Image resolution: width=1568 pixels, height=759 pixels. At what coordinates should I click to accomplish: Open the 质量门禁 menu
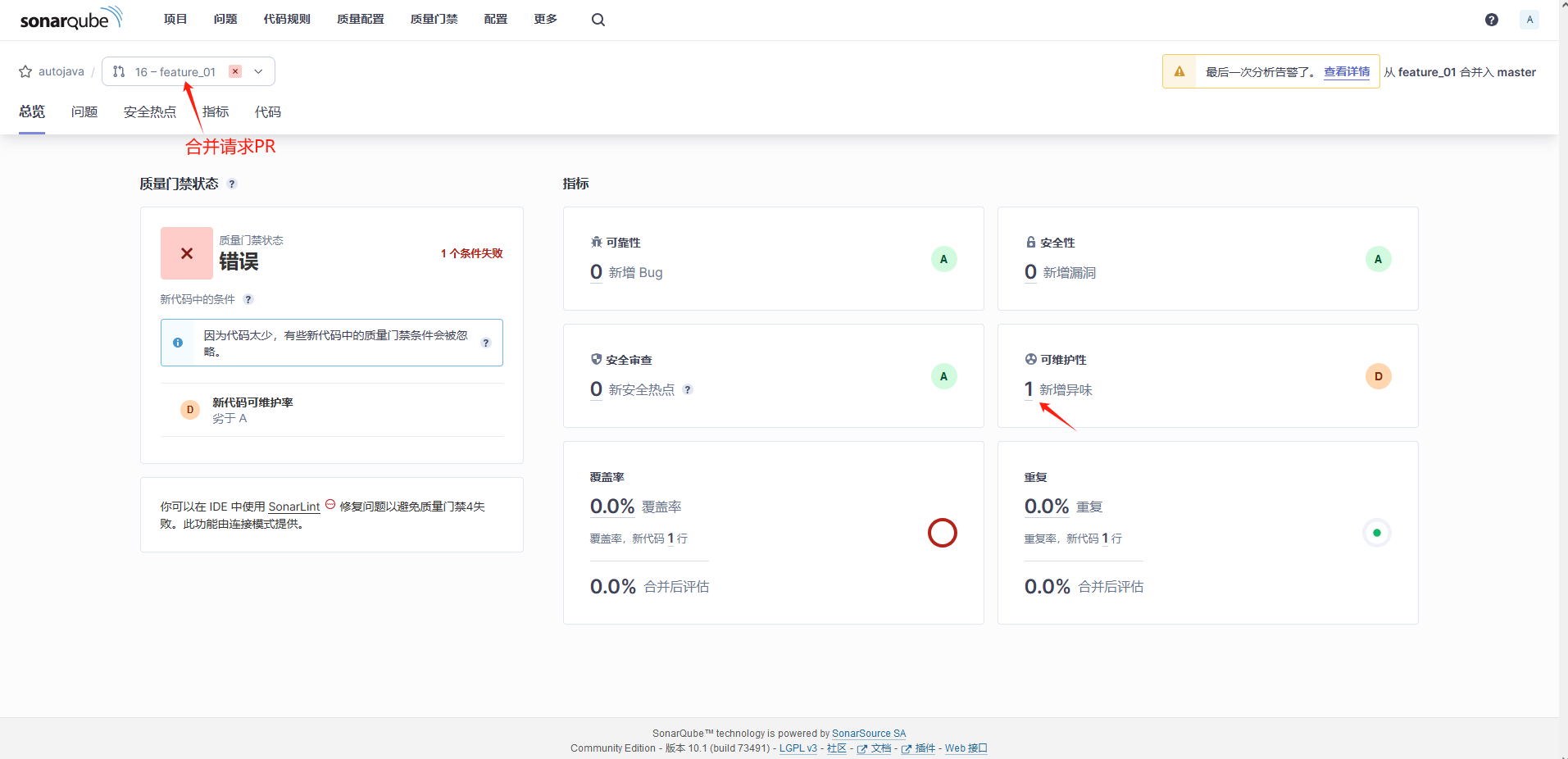(x=434, y=19)
